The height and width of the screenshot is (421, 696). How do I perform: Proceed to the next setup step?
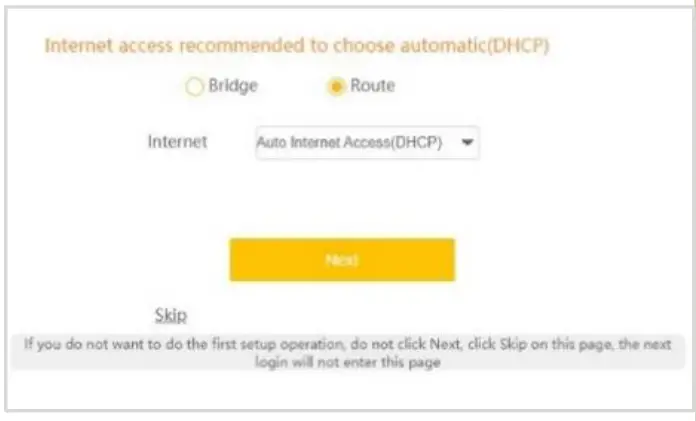pyautogui.click(x=342, y=260)
